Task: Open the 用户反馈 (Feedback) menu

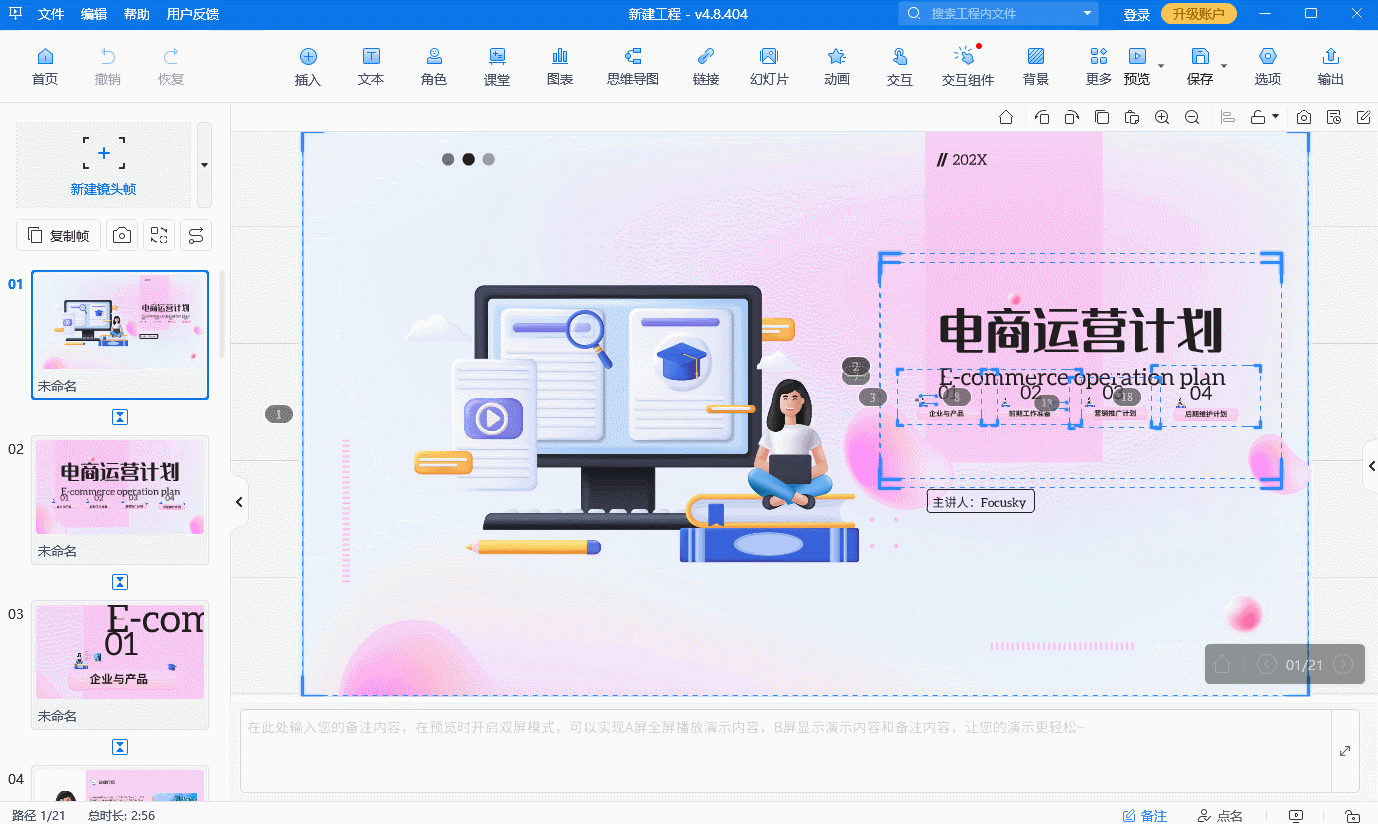Action: coord(193,14)
